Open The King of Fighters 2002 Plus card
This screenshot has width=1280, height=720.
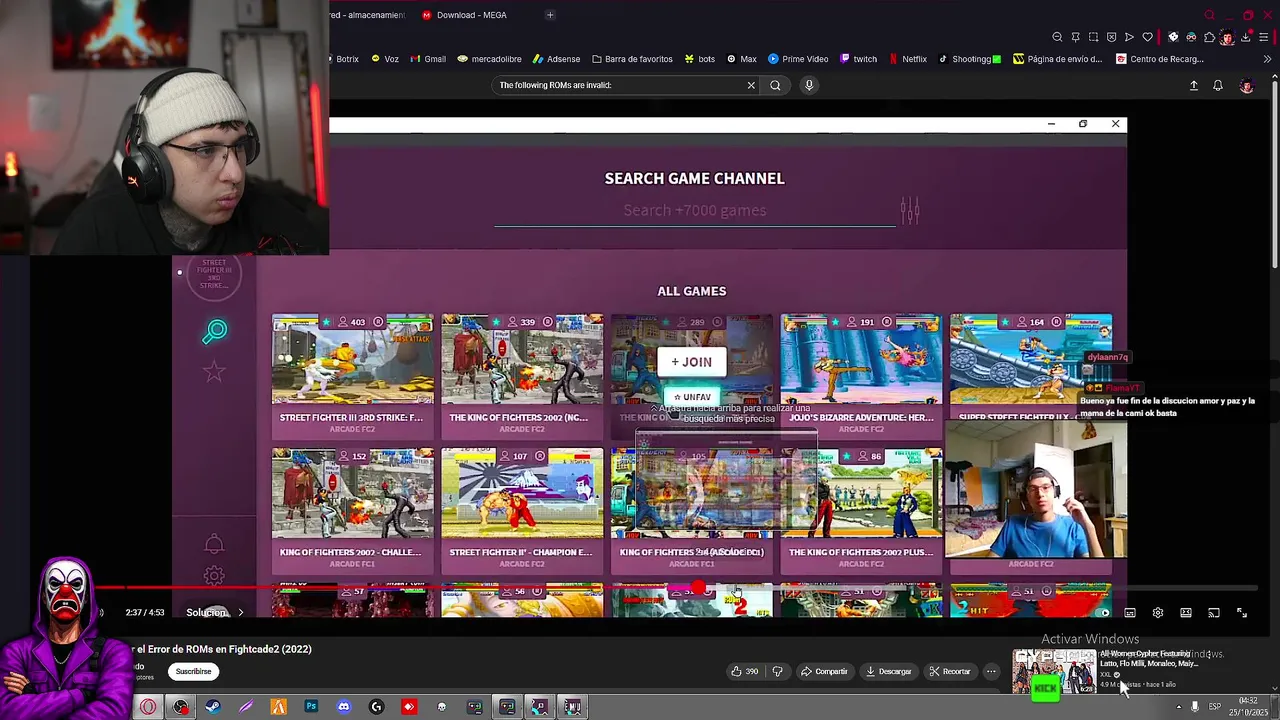click(861, 509)
